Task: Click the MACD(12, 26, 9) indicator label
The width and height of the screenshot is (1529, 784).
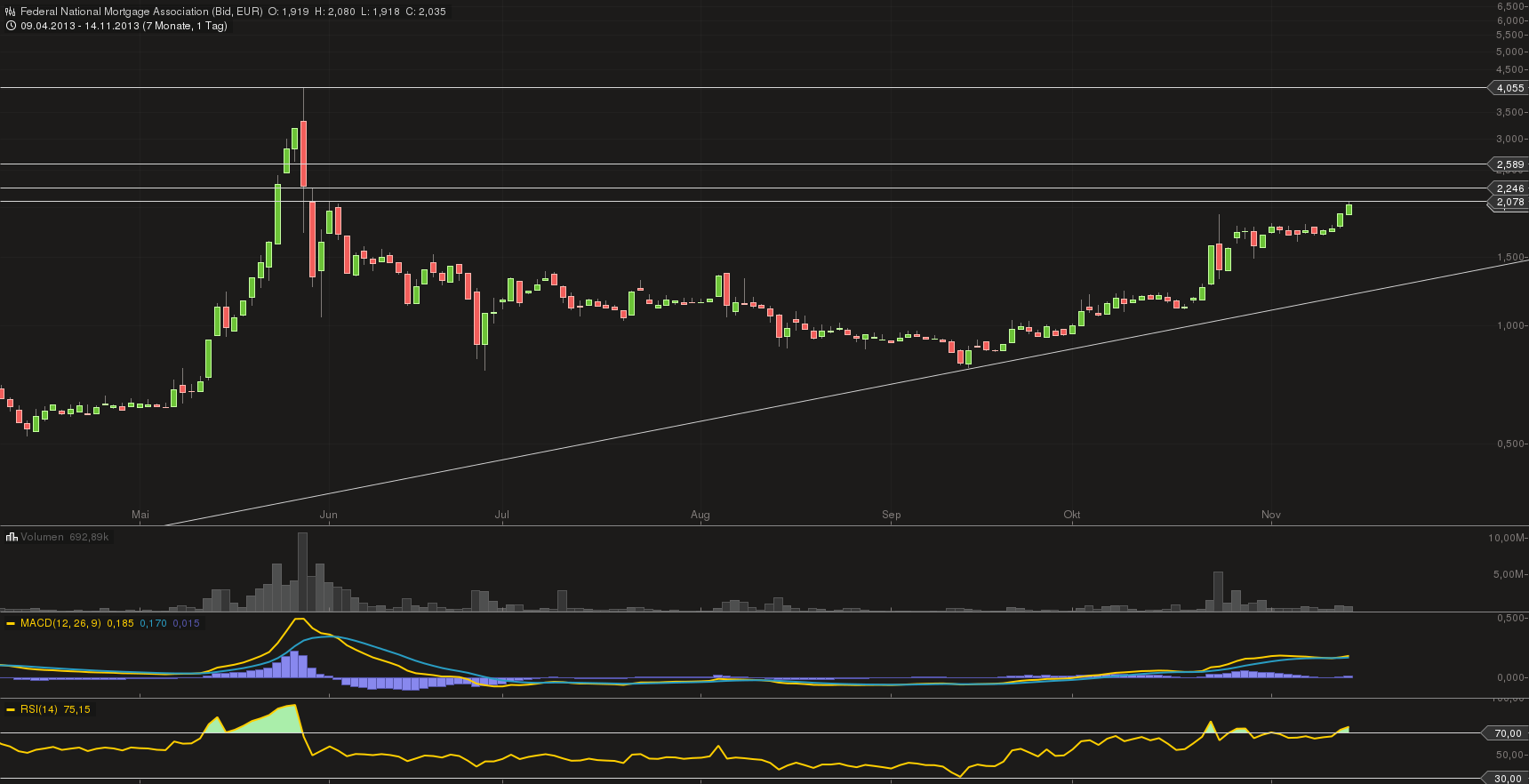Action: coord(60,623)
